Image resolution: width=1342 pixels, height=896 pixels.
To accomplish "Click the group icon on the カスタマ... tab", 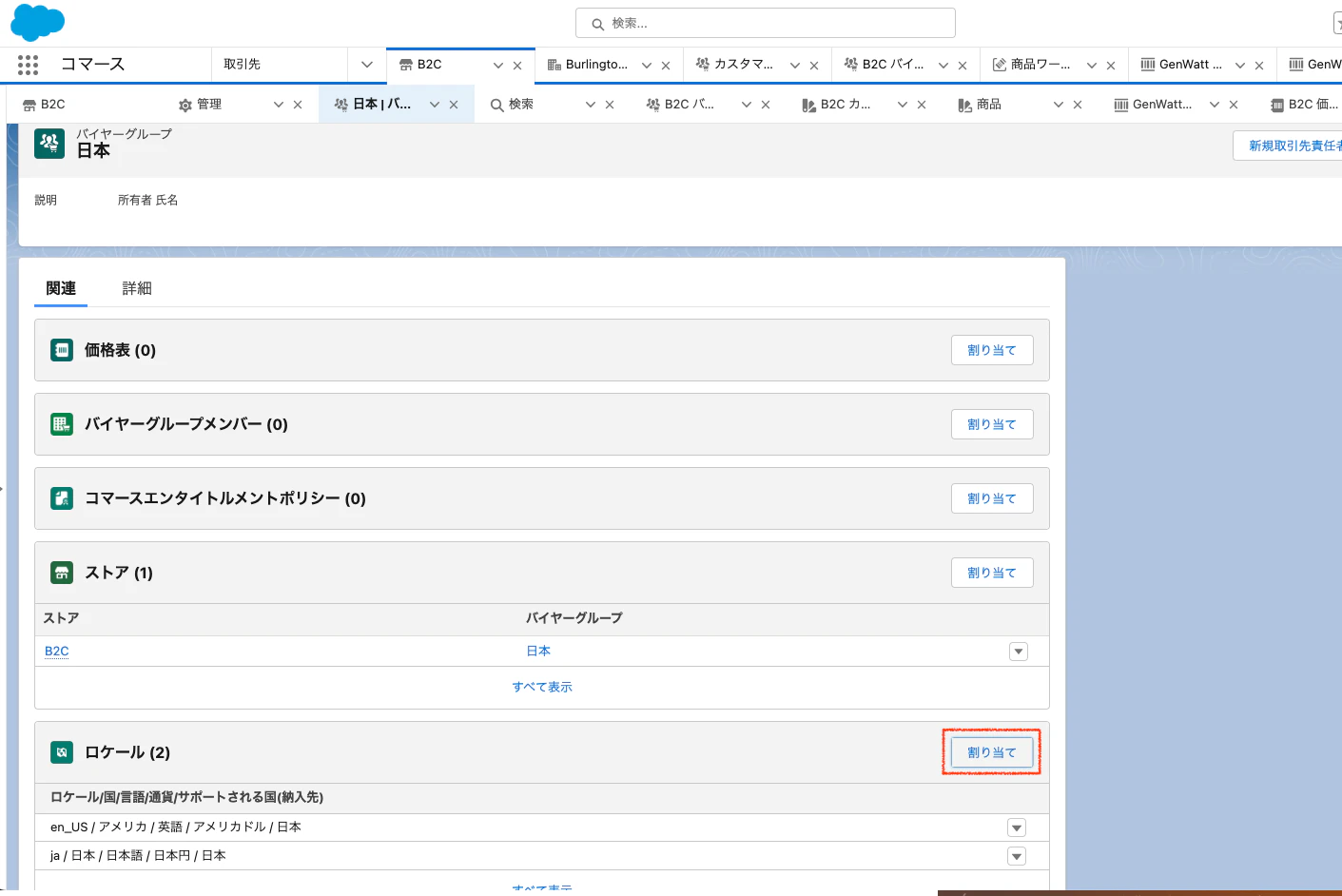I will coord(703,64).
